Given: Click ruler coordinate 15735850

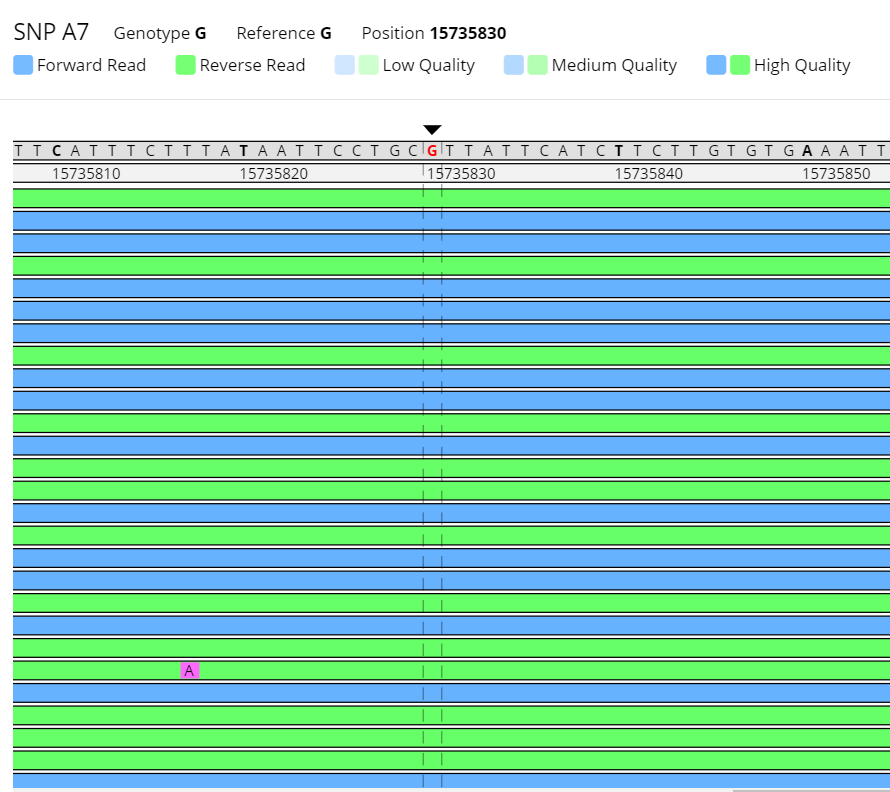Looking at the screenshot, I should 836,174.
